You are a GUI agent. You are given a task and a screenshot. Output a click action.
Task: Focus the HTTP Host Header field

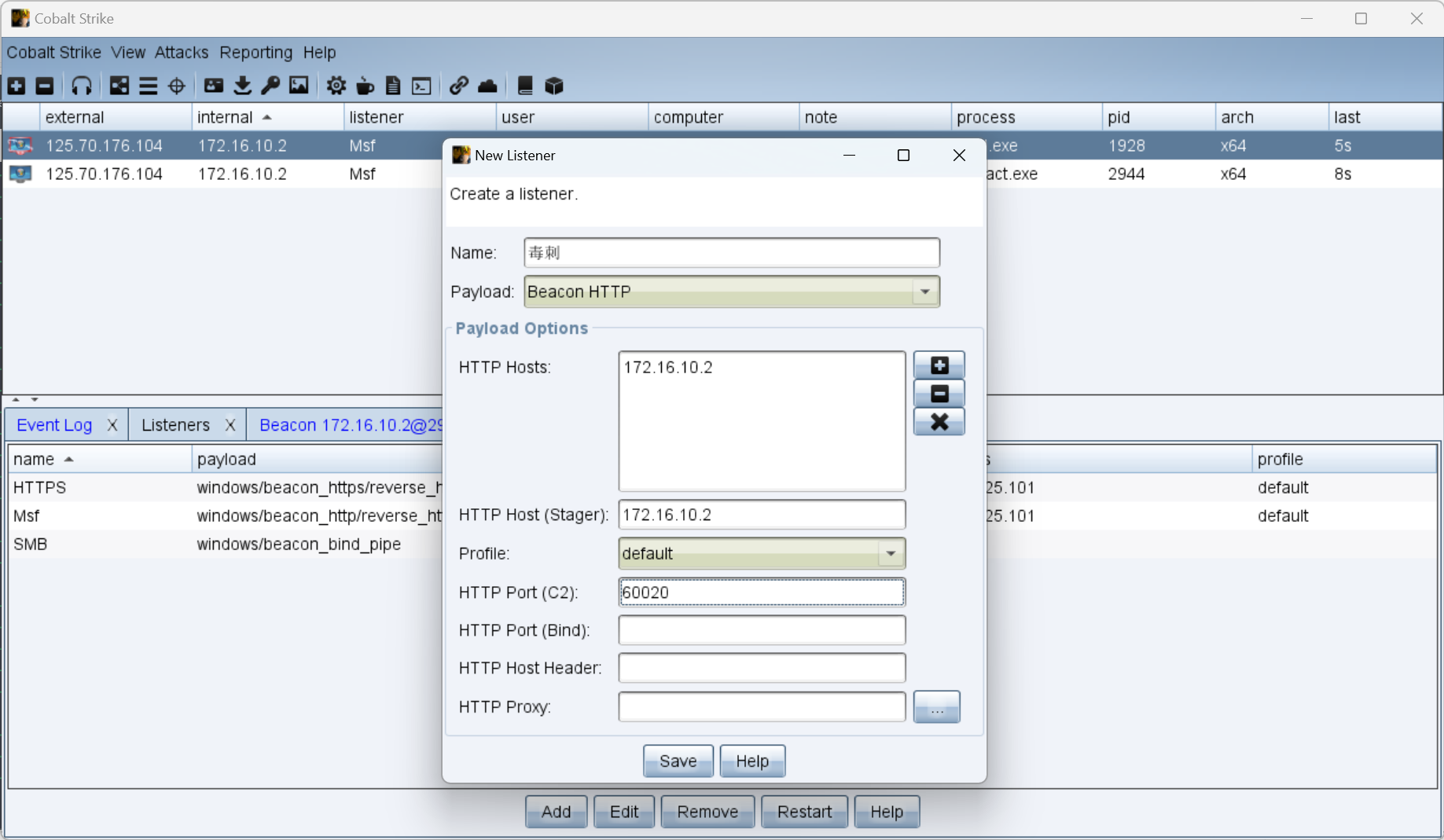pos(762,668)
